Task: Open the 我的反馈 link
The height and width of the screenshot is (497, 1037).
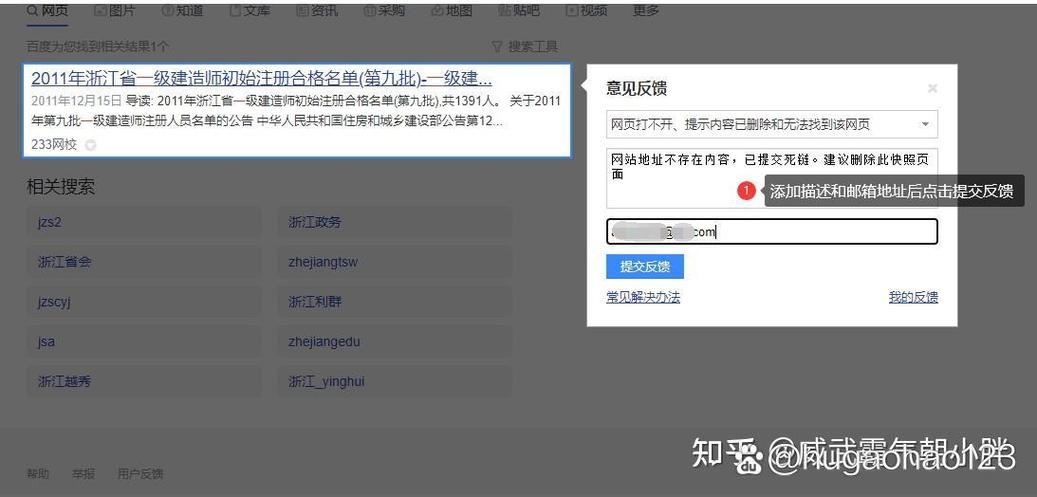Action: (x=913, y=297)
